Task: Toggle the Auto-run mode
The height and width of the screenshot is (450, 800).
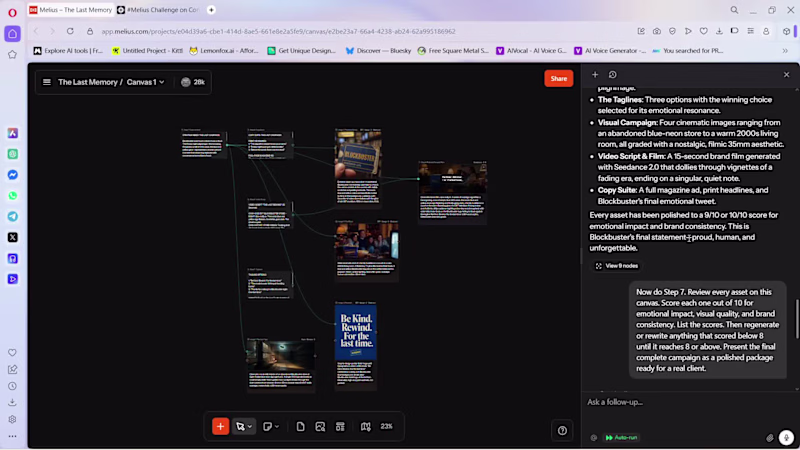Action: tap(621, 438)
